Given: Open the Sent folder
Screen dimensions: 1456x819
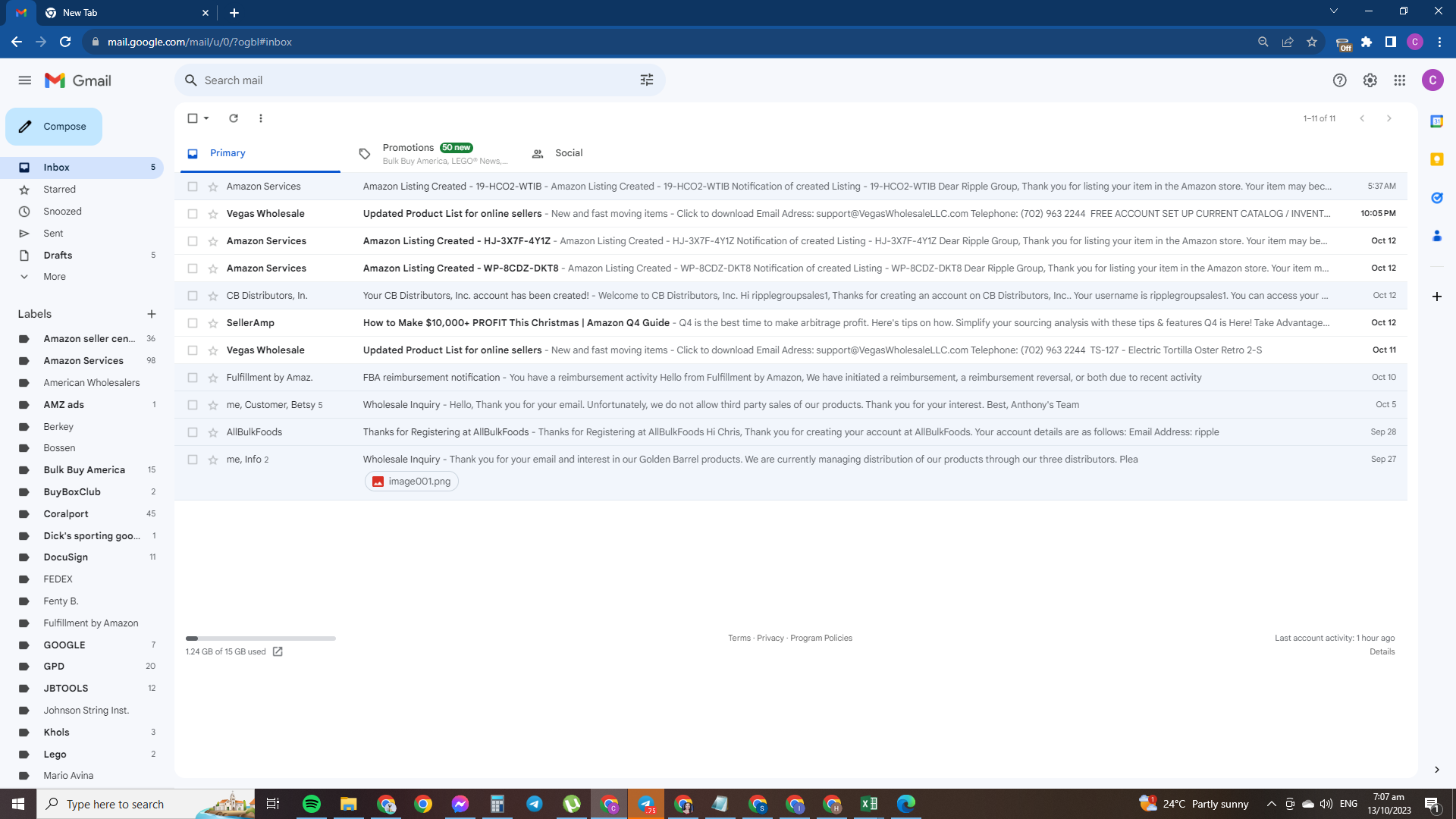Looking at the screenshot, I should click(x=53, y=234).
